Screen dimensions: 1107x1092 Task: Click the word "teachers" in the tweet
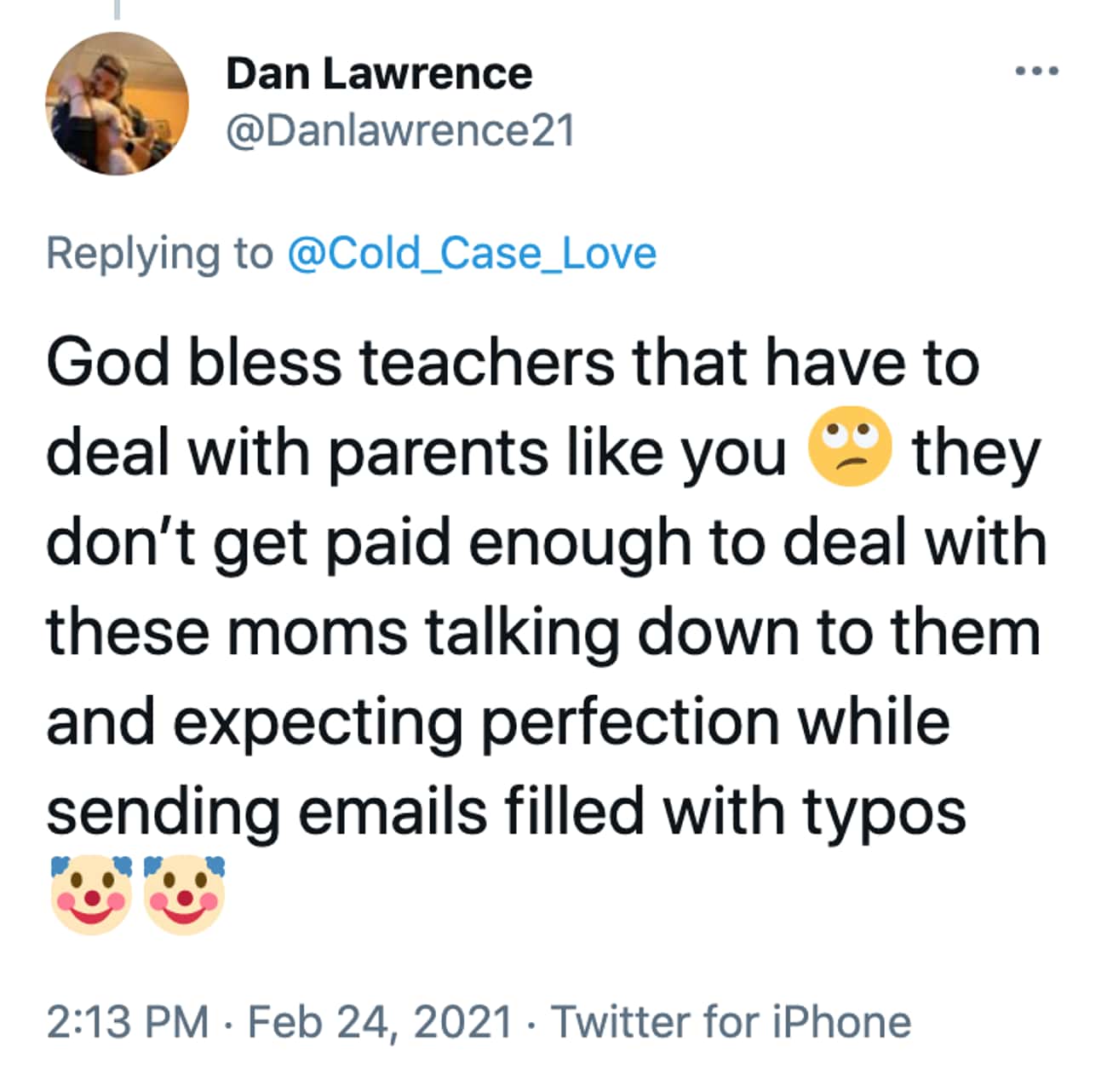(x=486, y=362)
